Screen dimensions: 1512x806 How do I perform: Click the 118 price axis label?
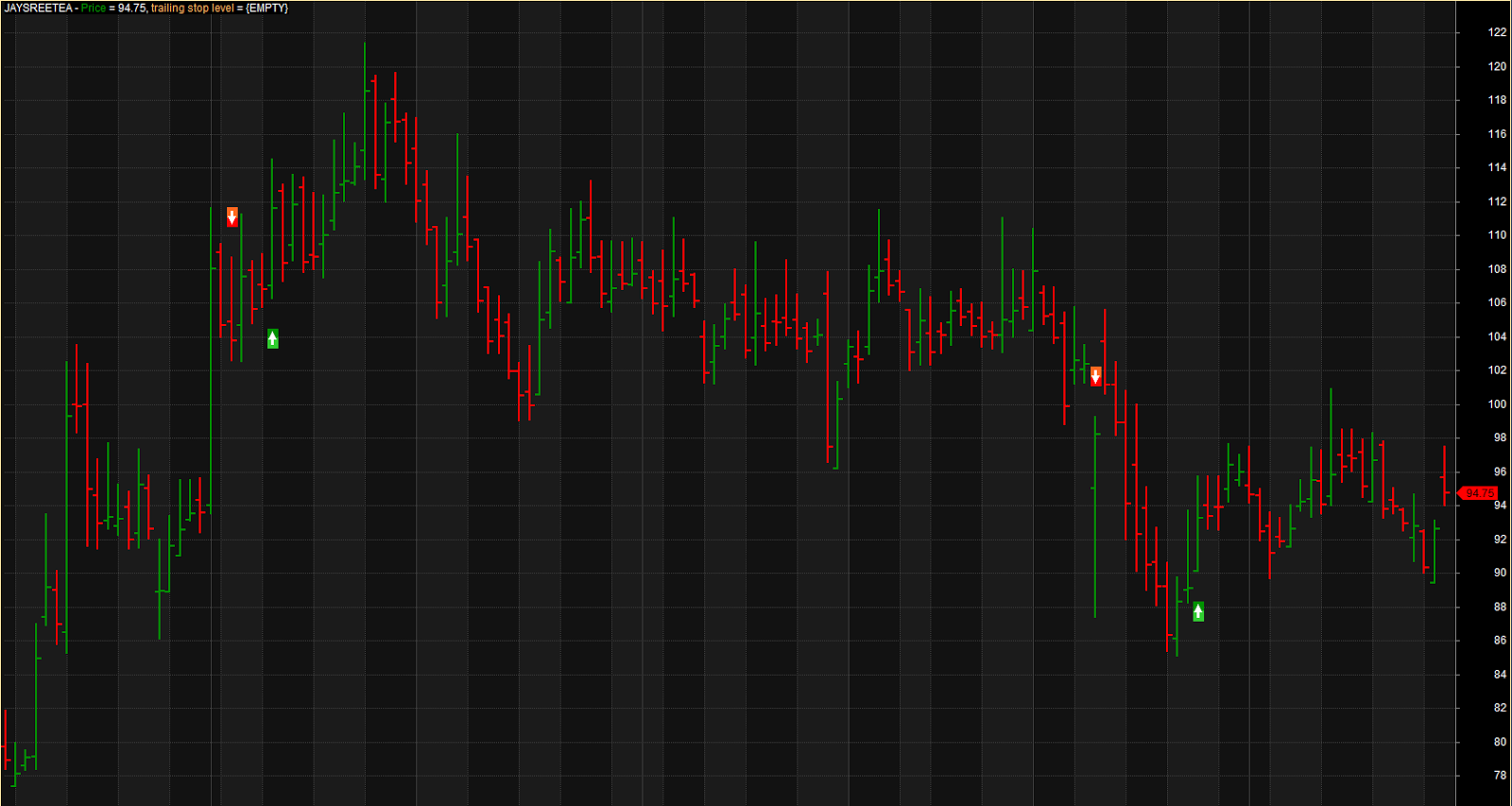click(1497, 100)
